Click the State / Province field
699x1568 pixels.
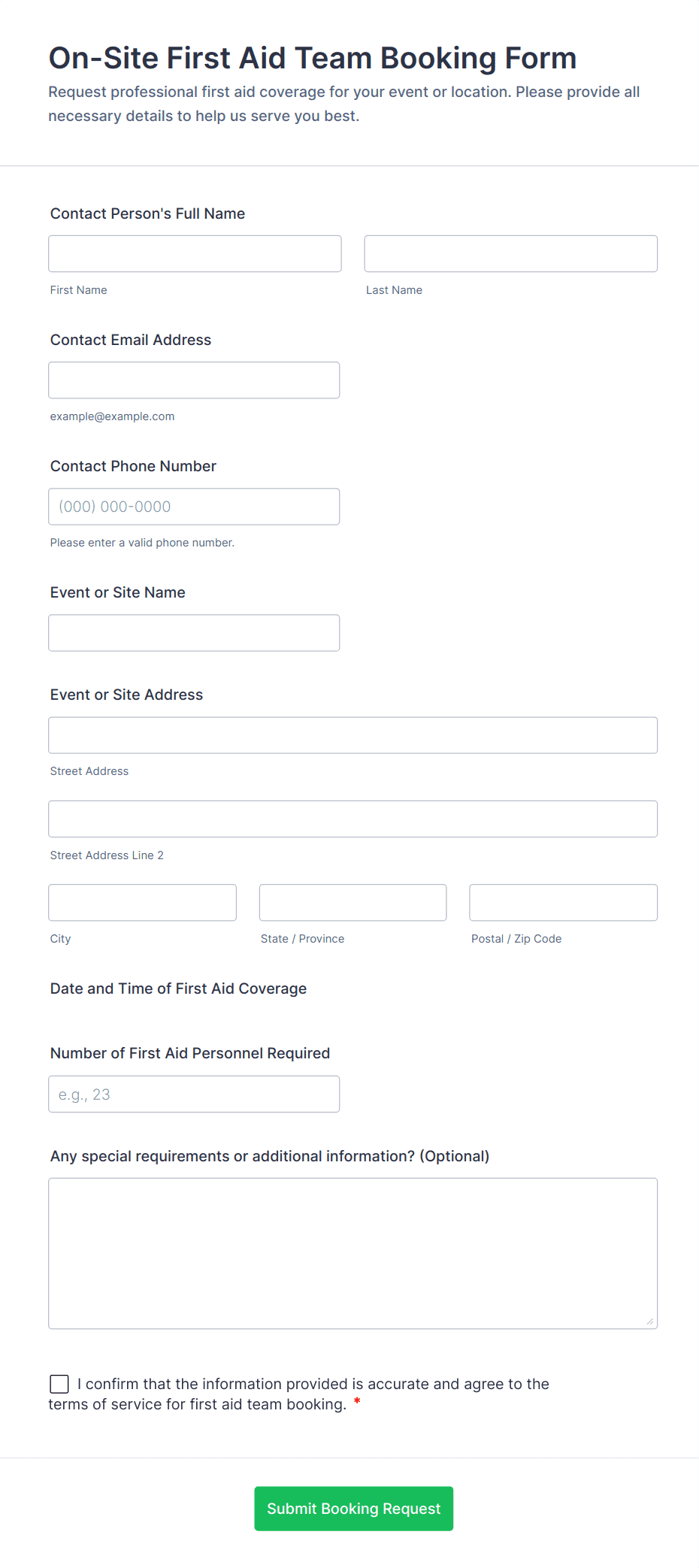(353, 902)
